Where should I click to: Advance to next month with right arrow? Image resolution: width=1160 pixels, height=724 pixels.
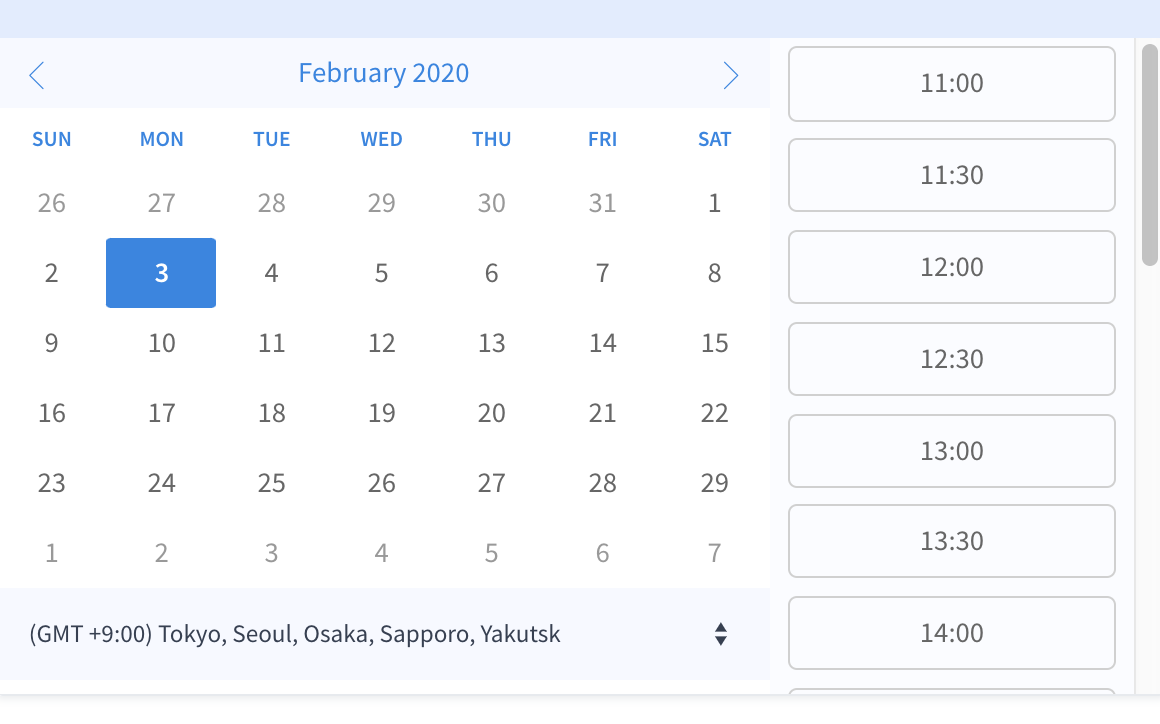(x=731, y=75)
